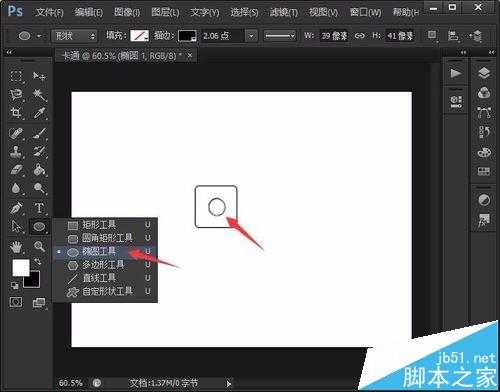
Task: Open the tool mode 形状 dropdown
Action: pyautogui.click(x=74, y=35)
